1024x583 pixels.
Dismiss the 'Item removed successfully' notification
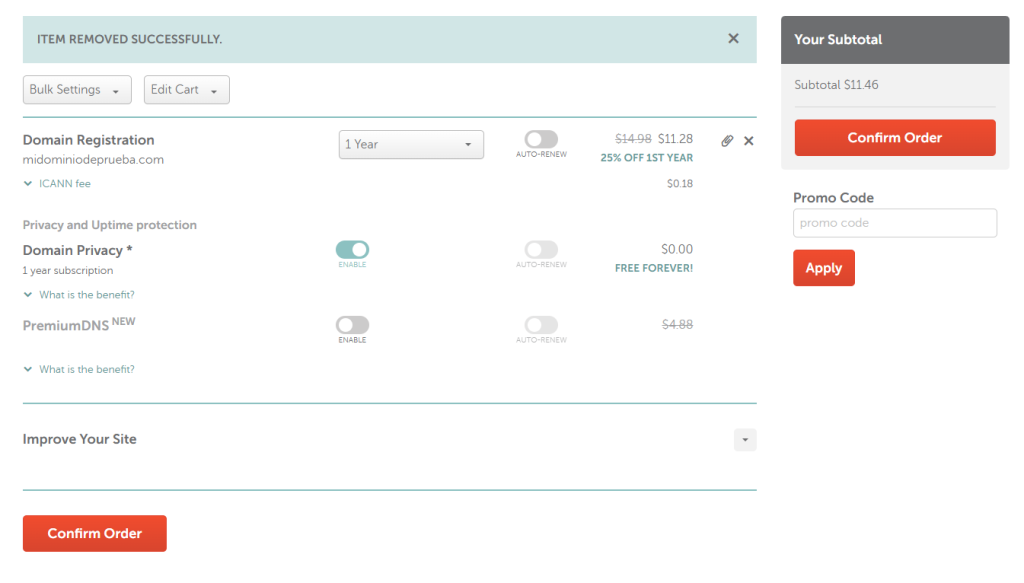(x=733, y=39)
